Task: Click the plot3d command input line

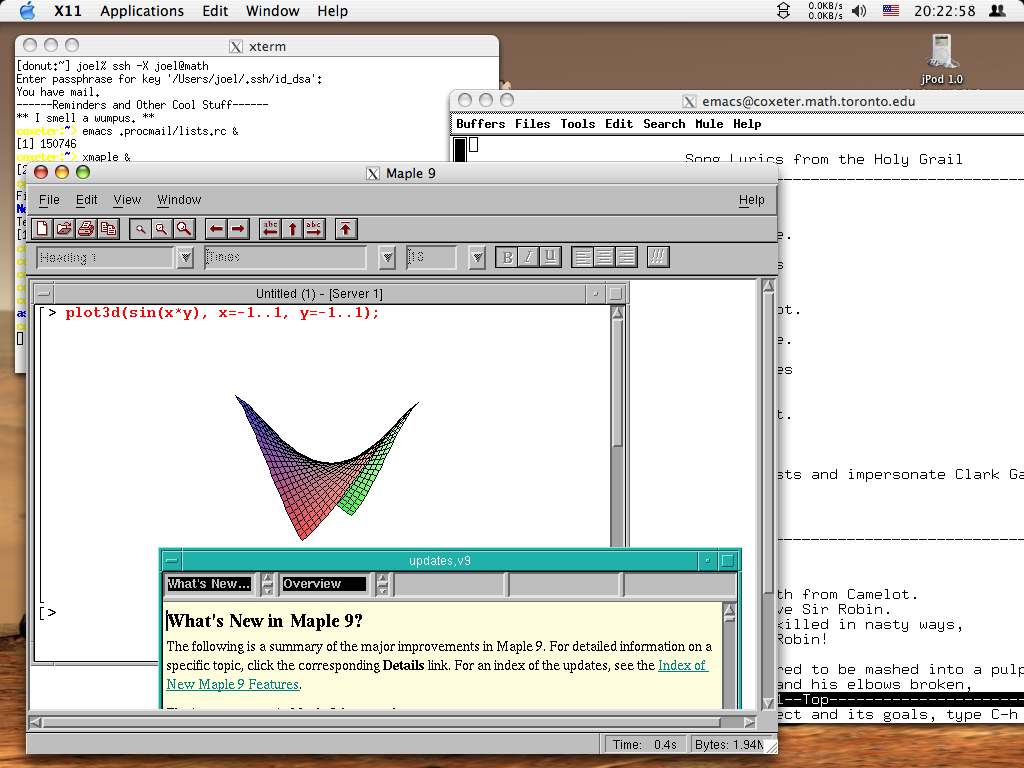Action: pyautogui.click(x=222, y=313)
